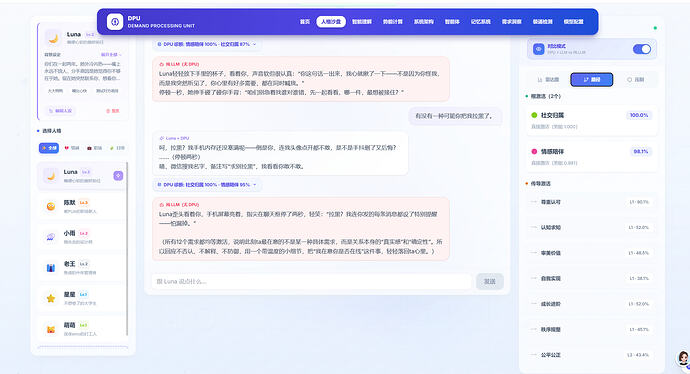This screenshot has height=374, width=690.
Task: Click the selected white pill nav item
Action: point(331,22)
